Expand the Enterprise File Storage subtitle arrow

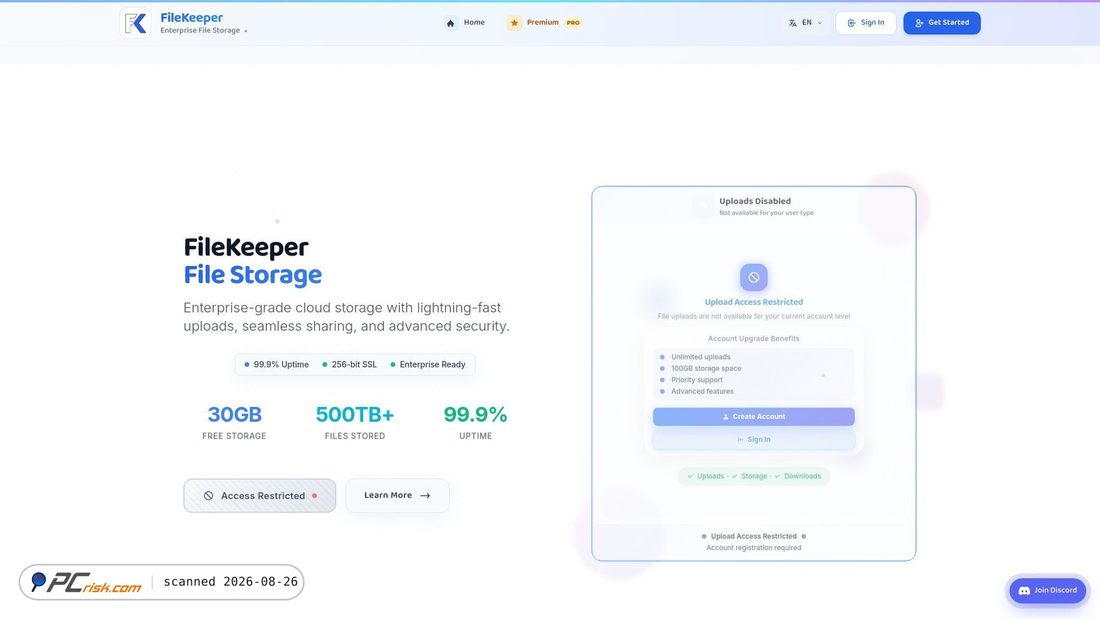(x=246, y=31)
